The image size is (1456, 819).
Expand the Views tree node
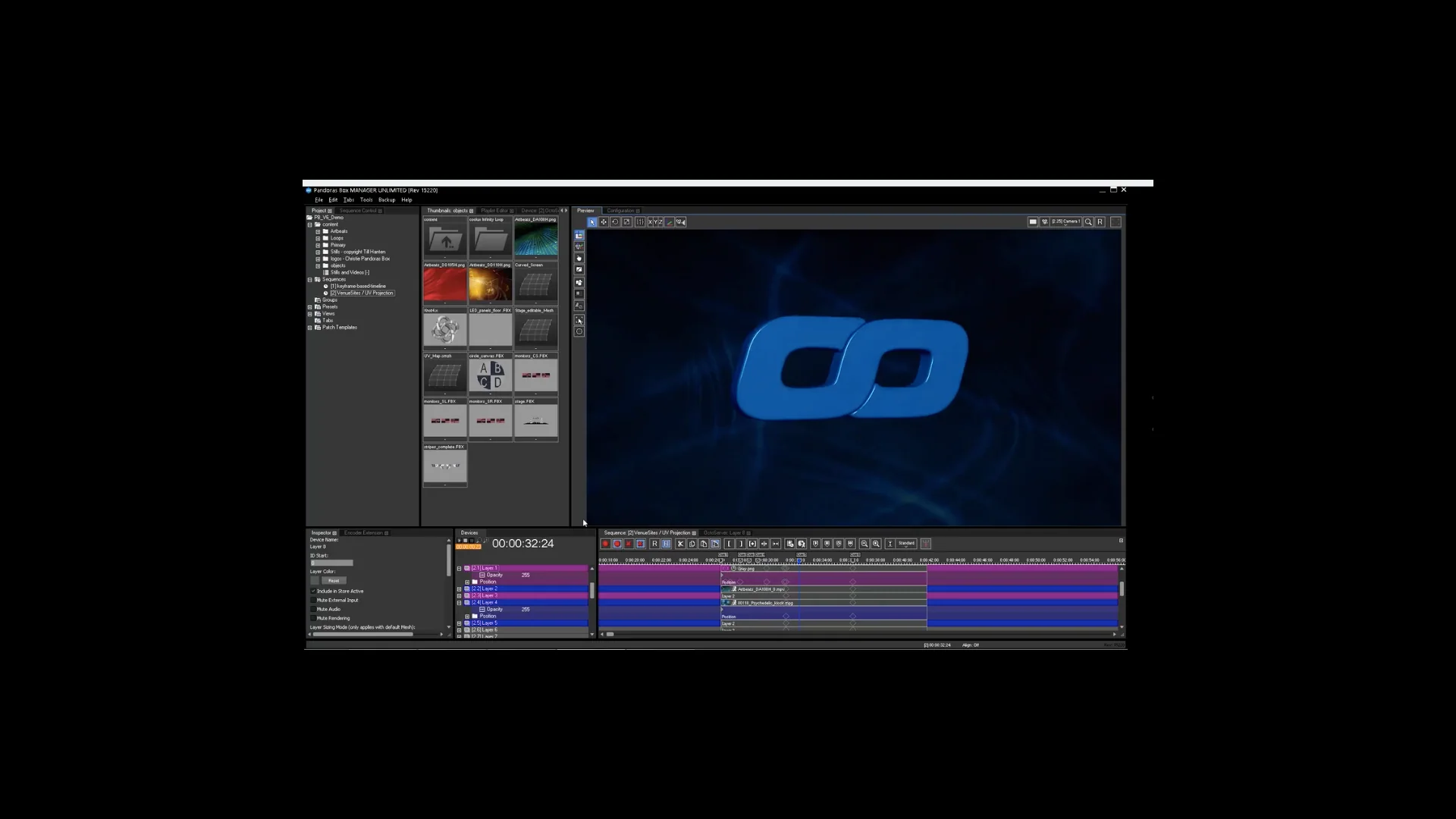309,314
